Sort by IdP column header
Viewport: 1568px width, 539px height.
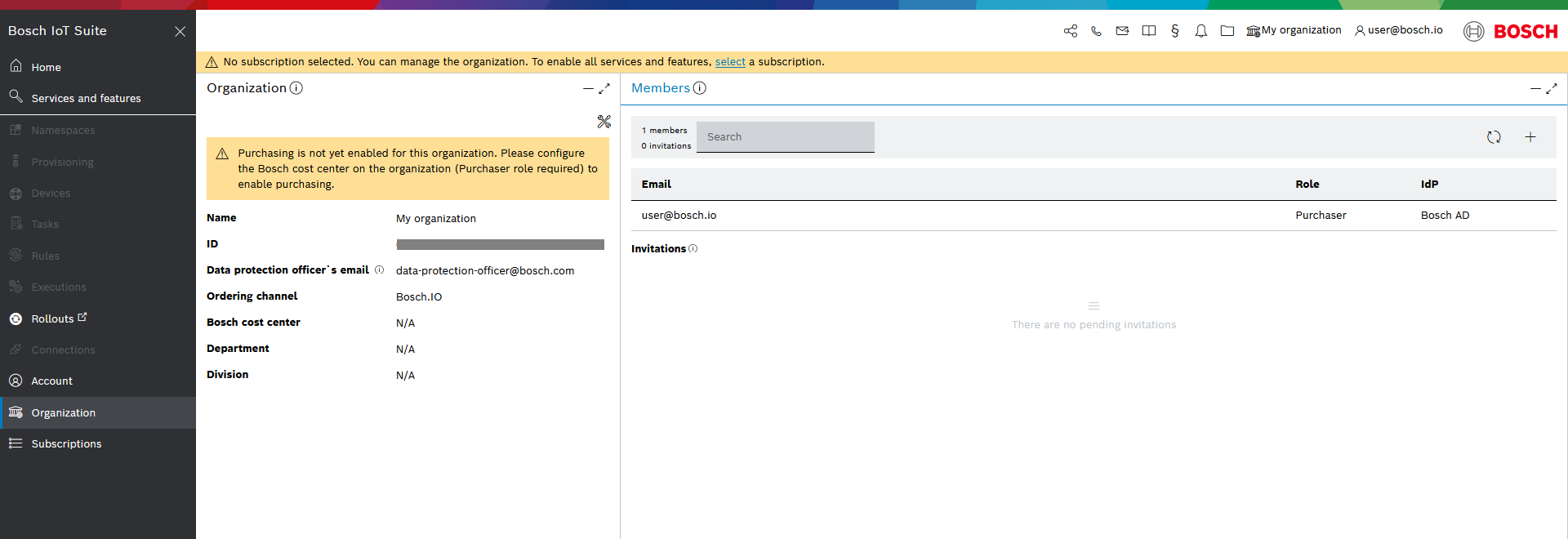tap(1430, 185)
